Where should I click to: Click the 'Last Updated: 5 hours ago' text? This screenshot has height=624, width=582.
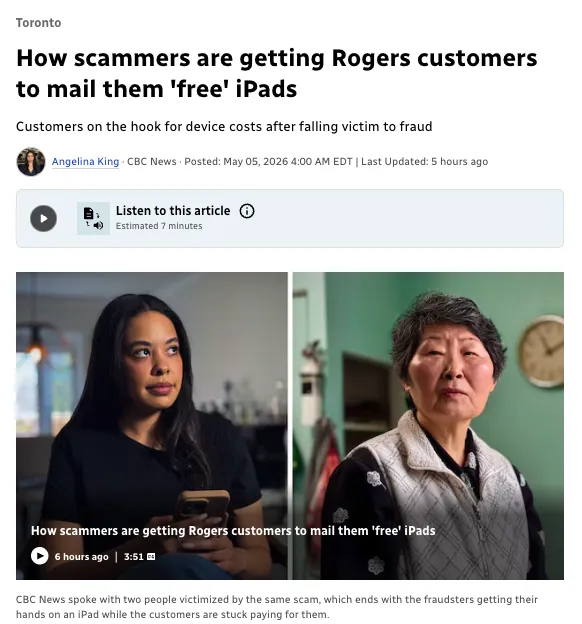point(424,162)
